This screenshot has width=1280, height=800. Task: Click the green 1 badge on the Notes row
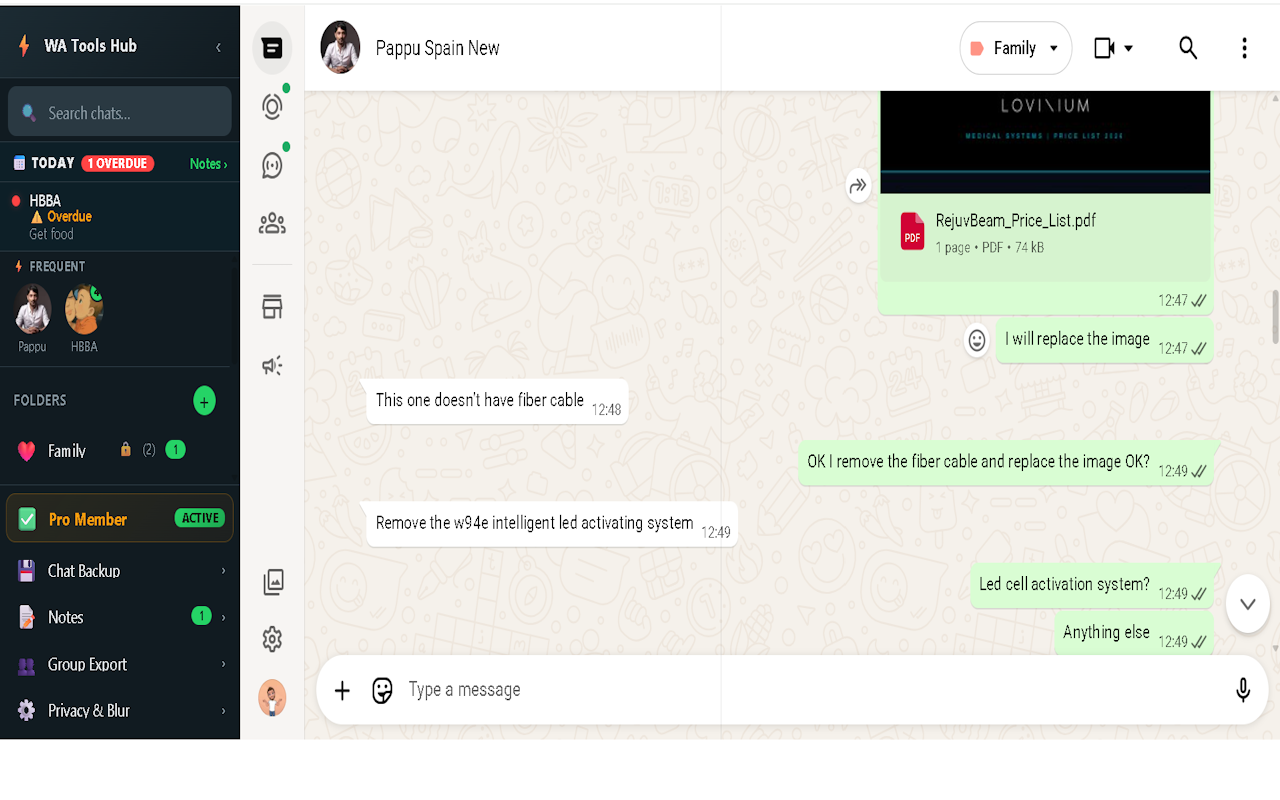201,616
